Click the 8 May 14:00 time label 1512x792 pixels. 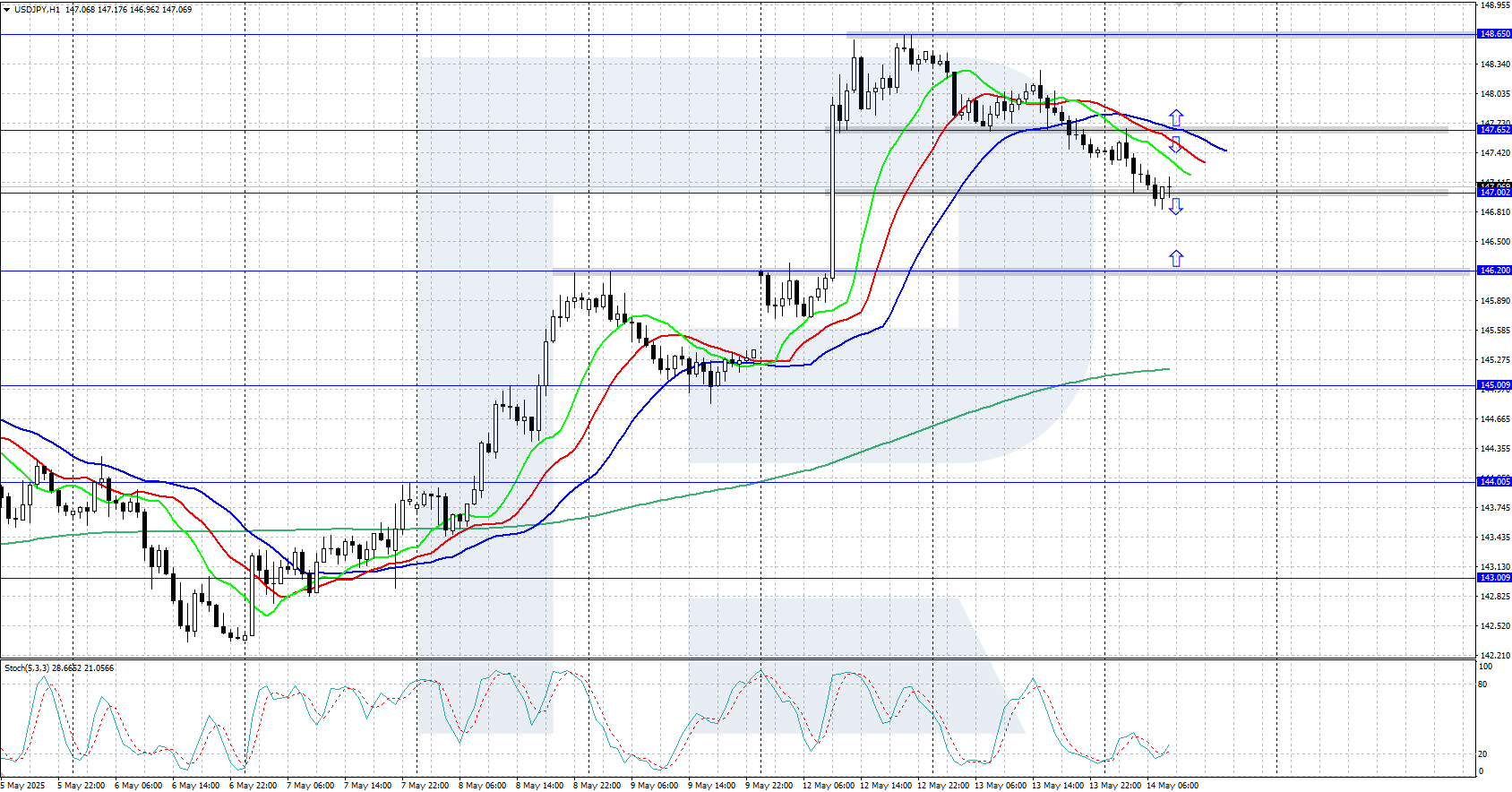(539, 786)
